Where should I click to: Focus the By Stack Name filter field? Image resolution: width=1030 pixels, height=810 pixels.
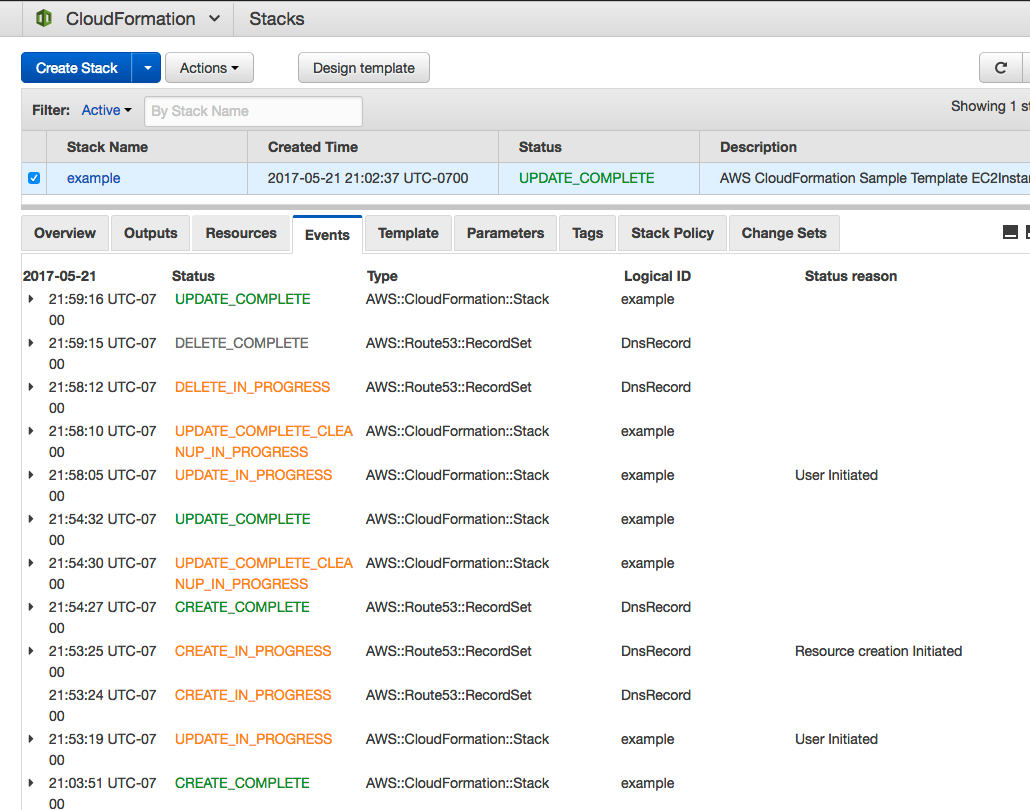pyautogui.click(x=253, y=111)
